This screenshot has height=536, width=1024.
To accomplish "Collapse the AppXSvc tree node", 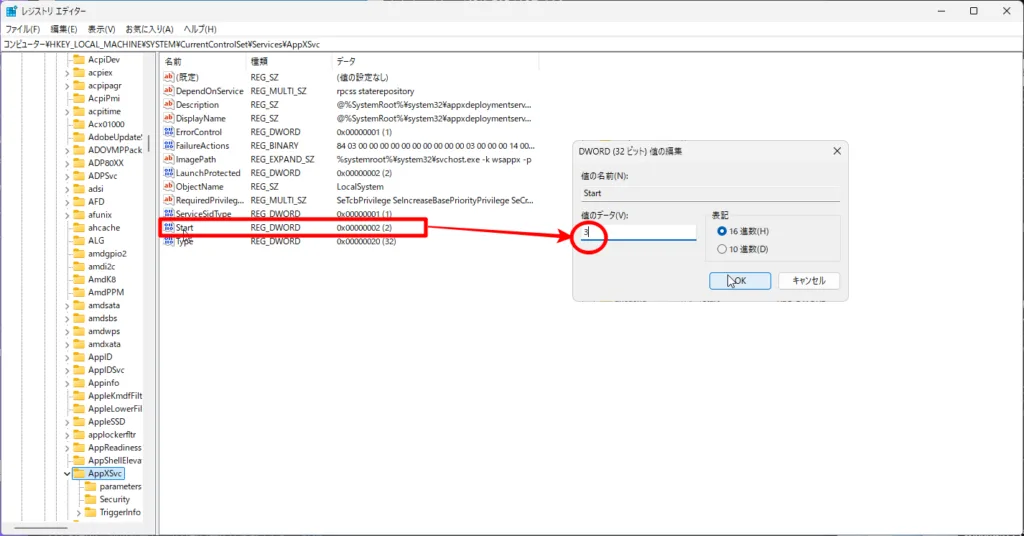I will point(67,474).
